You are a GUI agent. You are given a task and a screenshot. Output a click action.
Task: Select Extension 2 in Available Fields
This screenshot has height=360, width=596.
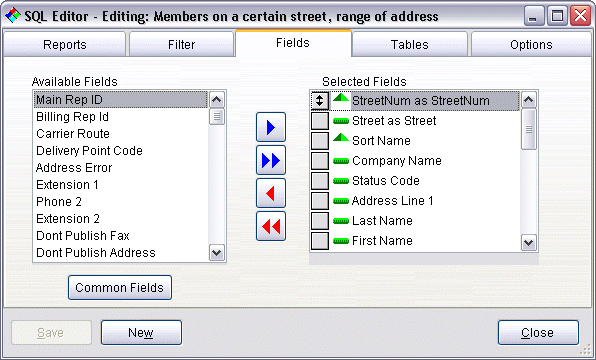(x=120, y=219)
